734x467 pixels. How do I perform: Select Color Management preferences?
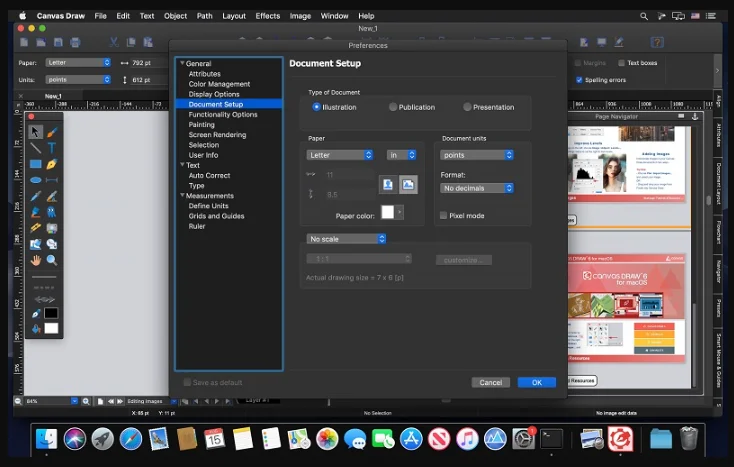click(x=219, y=84)
